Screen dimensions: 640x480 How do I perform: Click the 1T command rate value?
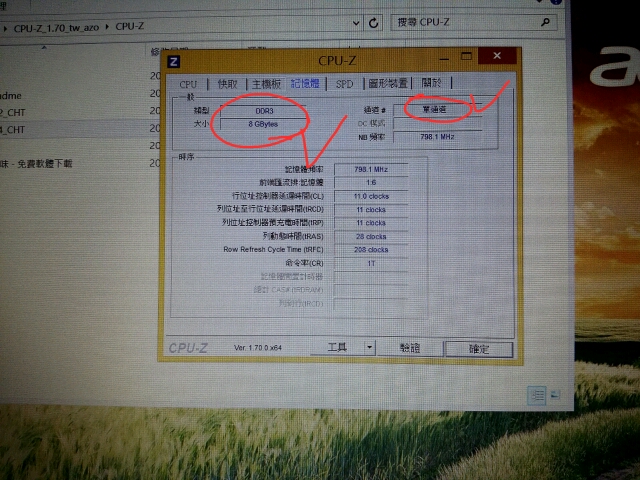(371, 264)
